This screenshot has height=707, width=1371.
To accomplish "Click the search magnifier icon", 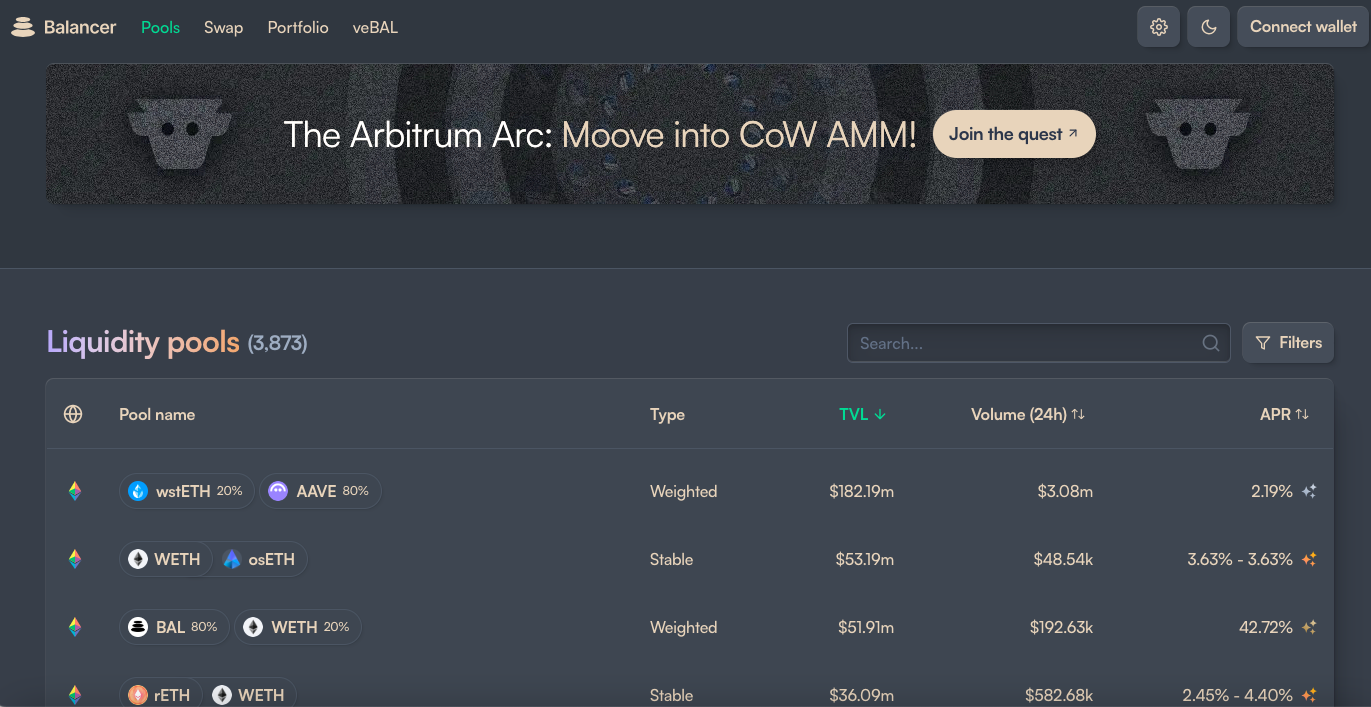I will (1210, 343).
